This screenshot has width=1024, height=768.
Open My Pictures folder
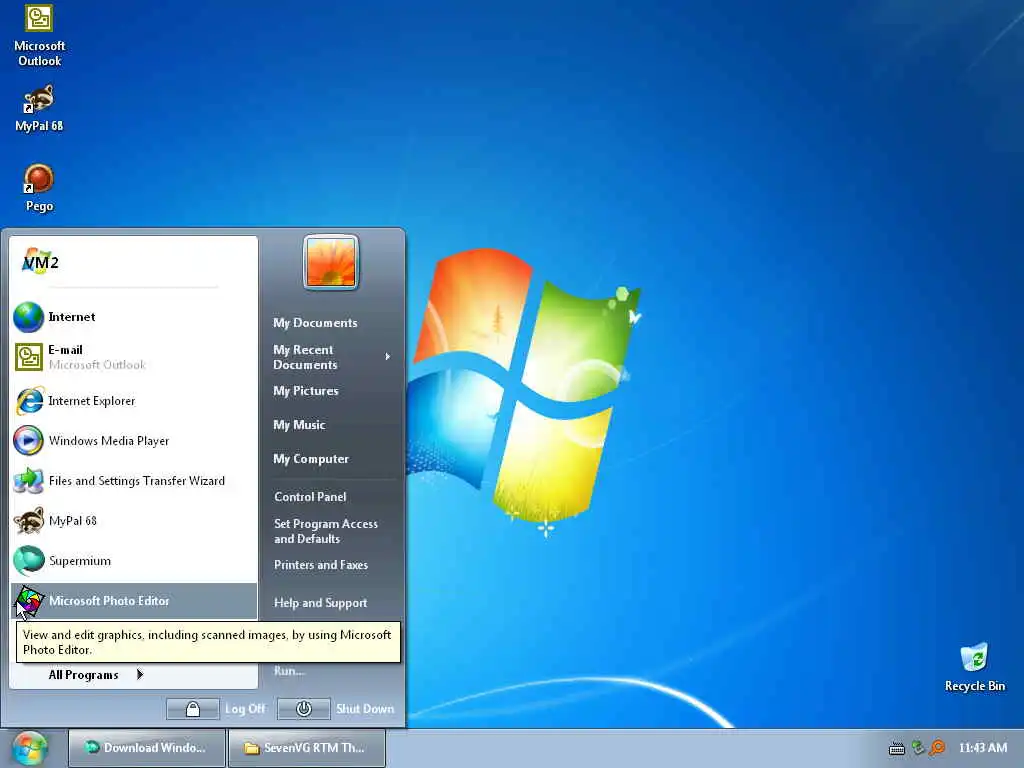click(x=306, y=391)
